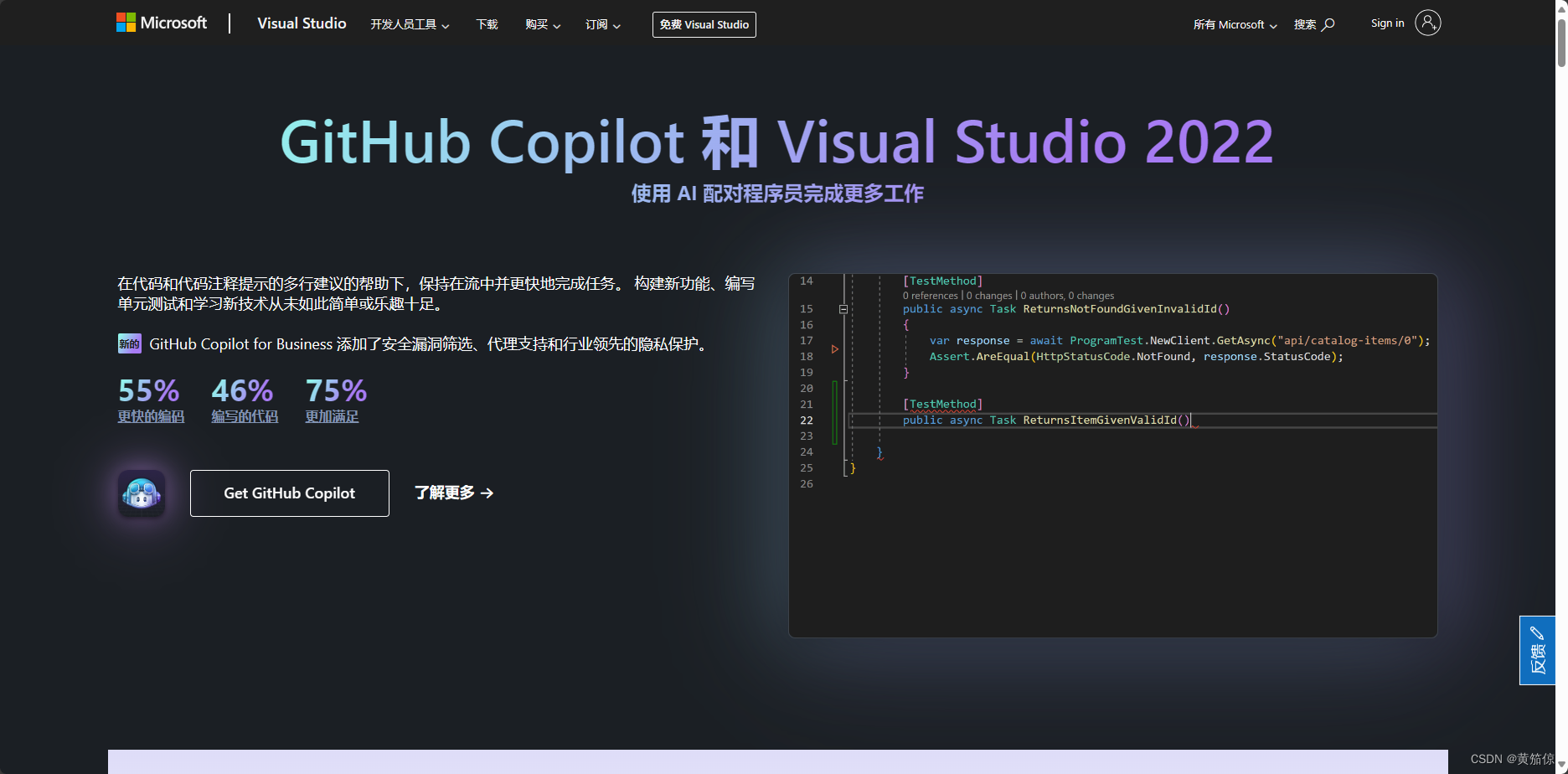
Task: Expand the 开发人员工具 dropdown menu
Action: tap(410, 25)
